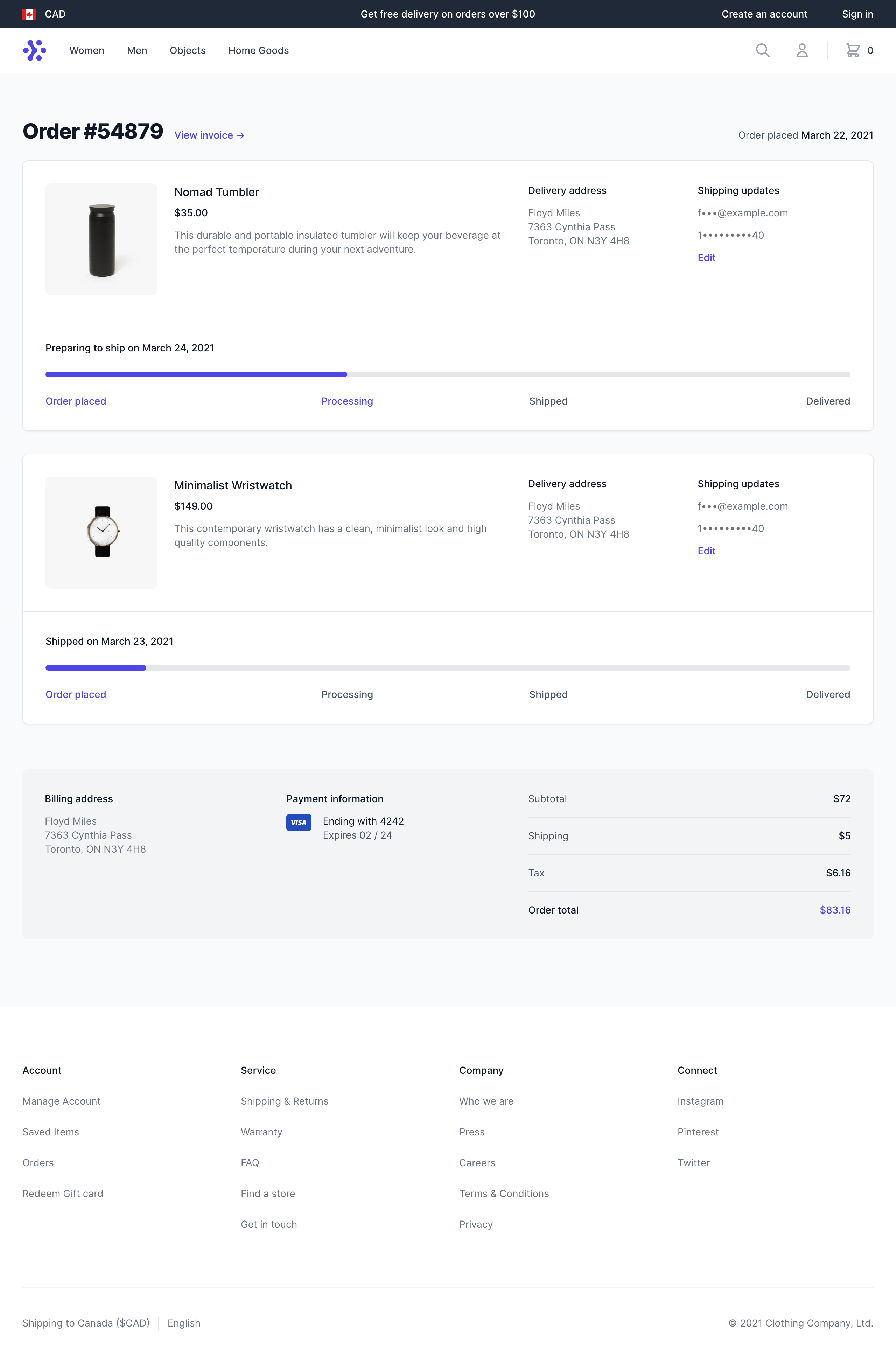Edit shipping updates for Minimalist Wristwatch

[x=706, y=551]
